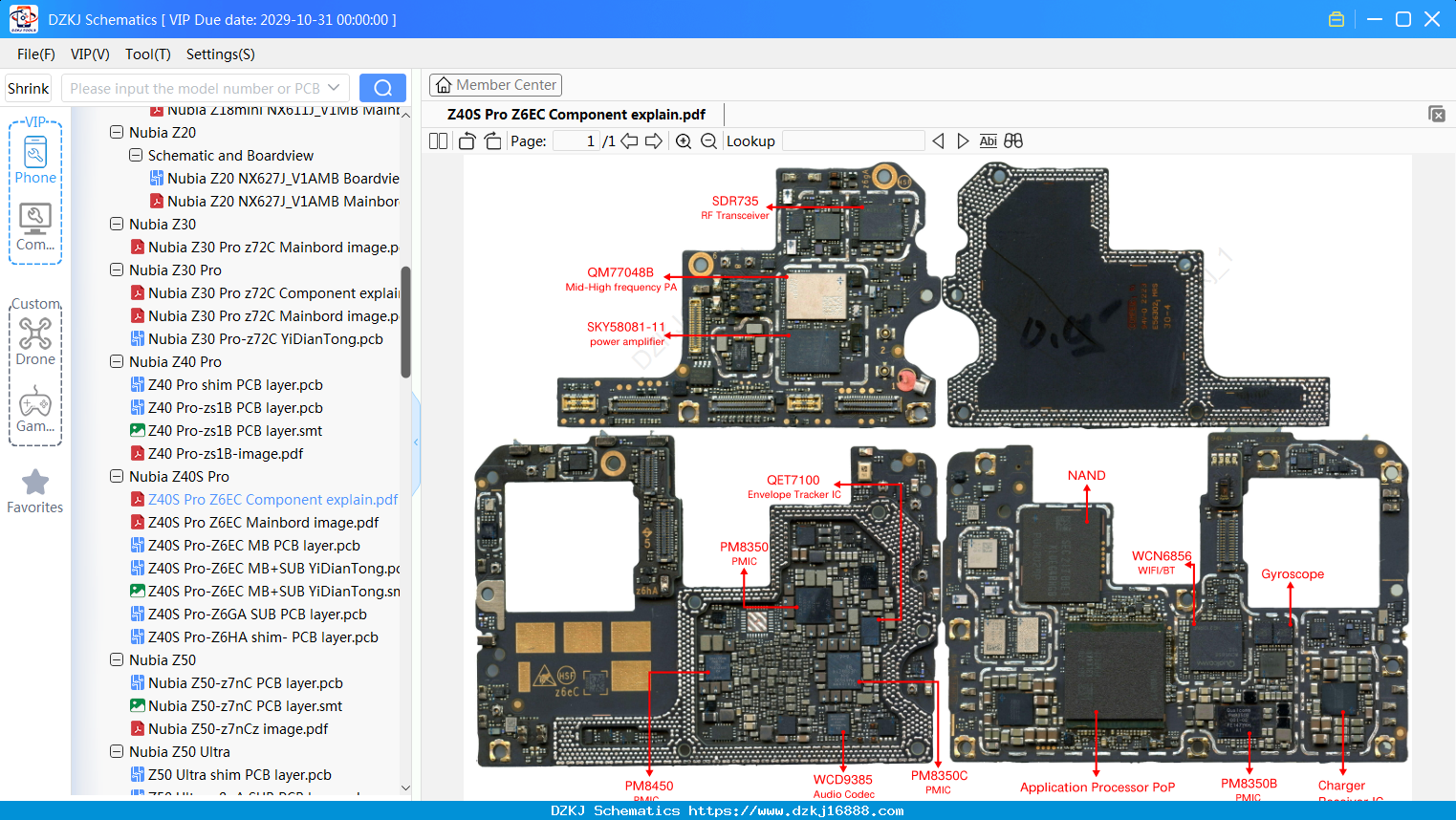Open Nubia Z50-z7nC PCB layer.smt

pos(236,706)
